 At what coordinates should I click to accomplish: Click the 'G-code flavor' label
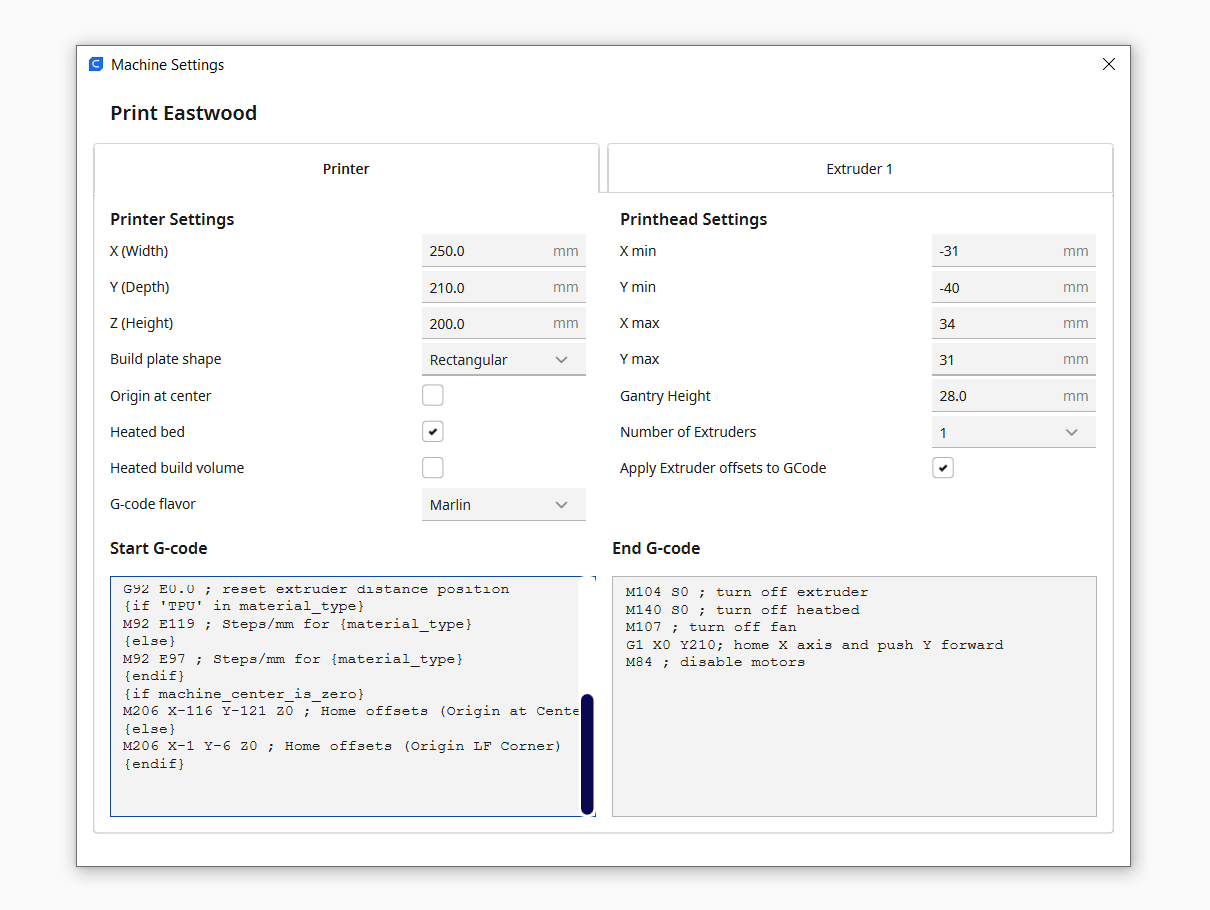tap(153, 504)
